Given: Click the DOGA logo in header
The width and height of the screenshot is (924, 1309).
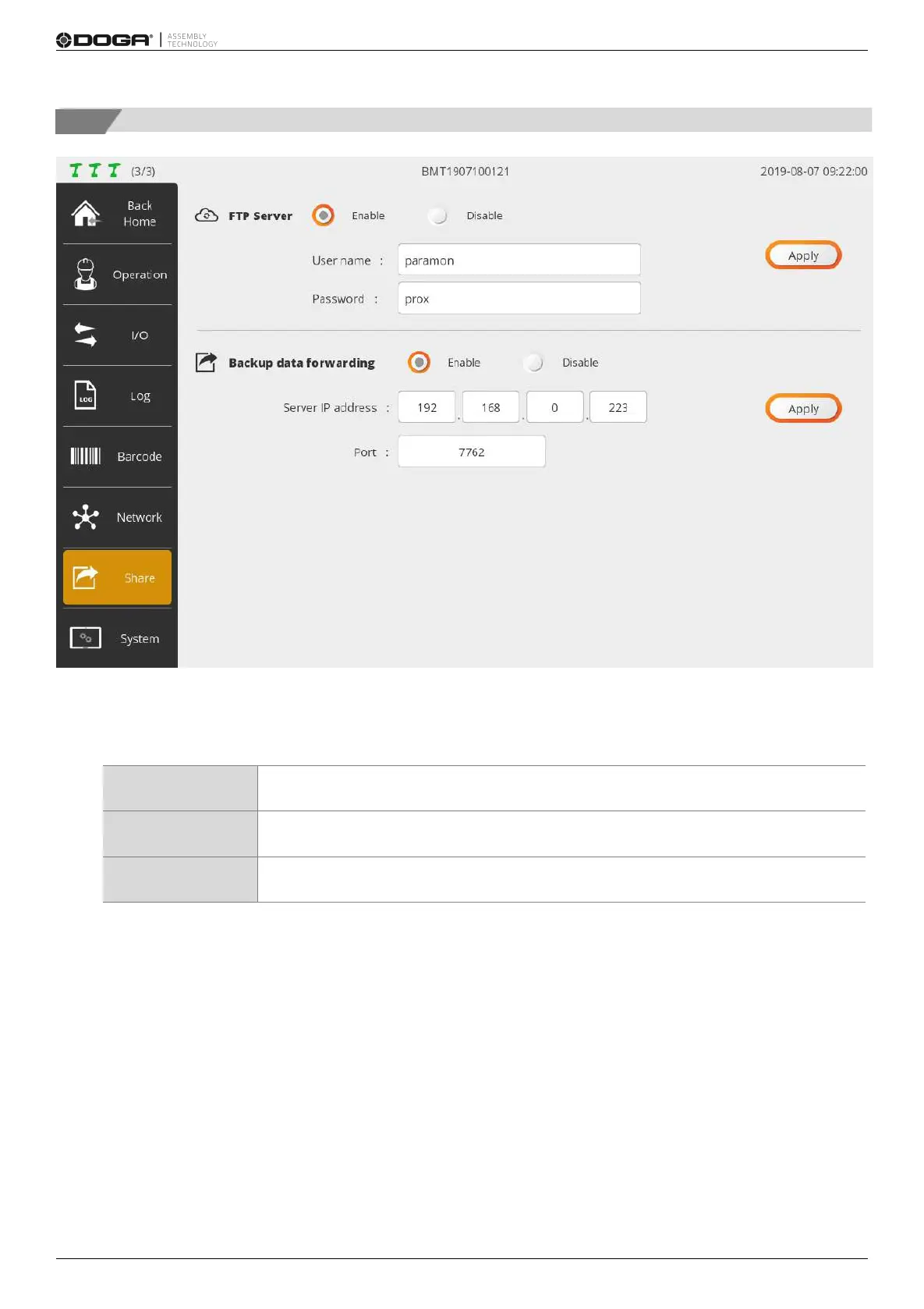Looking at the screenshot, I should pyautogui.click(x=104, y=40).
